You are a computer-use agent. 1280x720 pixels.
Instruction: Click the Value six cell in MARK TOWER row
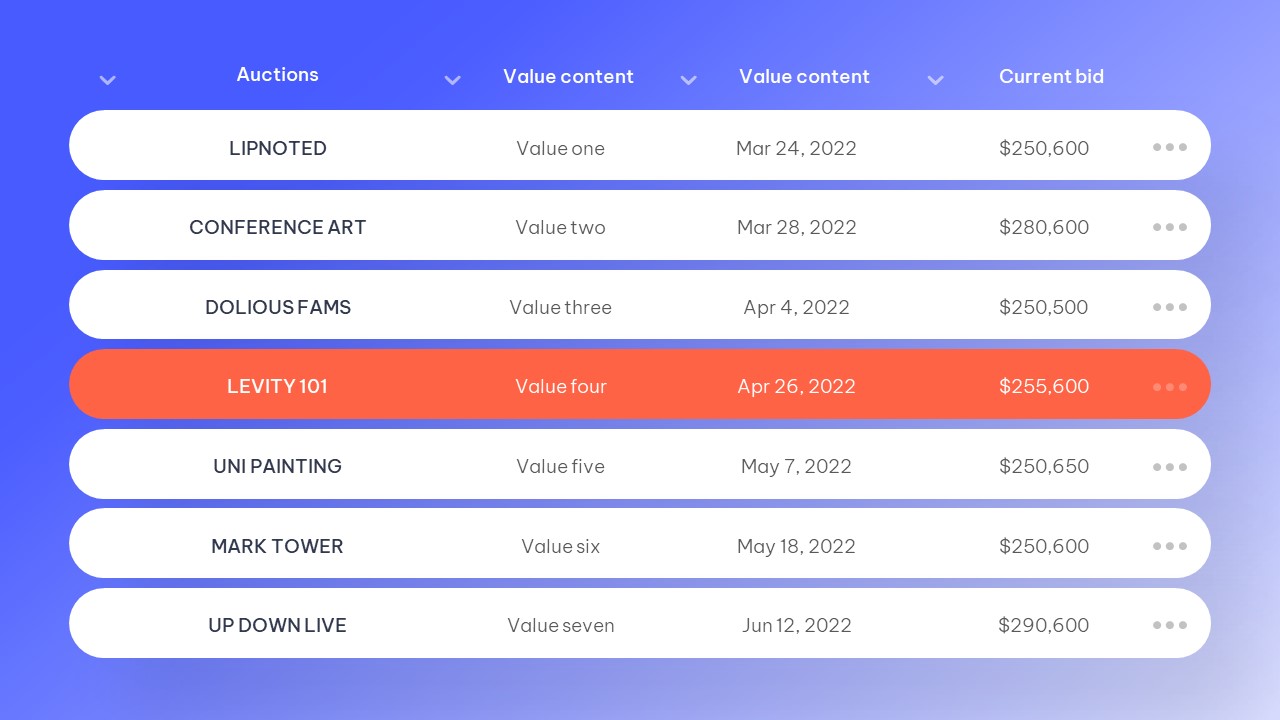point(560,546)
